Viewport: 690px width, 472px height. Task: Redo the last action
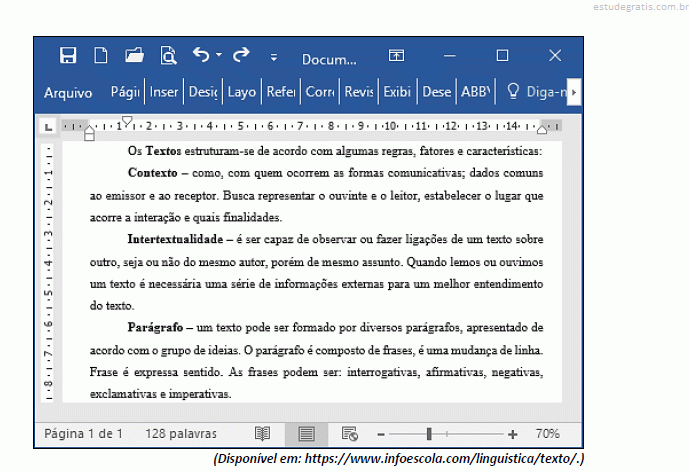[241, 55]
